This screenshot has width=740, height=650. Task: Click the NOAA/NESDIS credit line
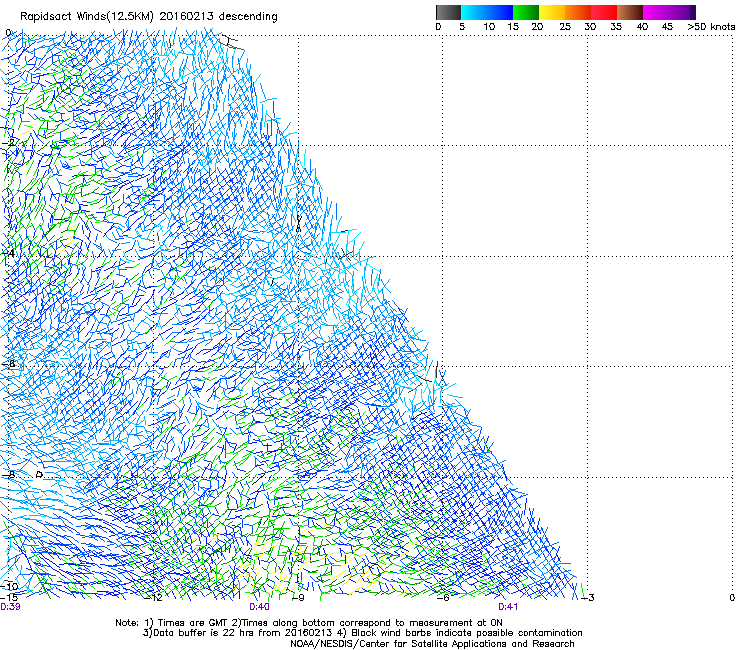pyautogui.click(x=432, y=644)
